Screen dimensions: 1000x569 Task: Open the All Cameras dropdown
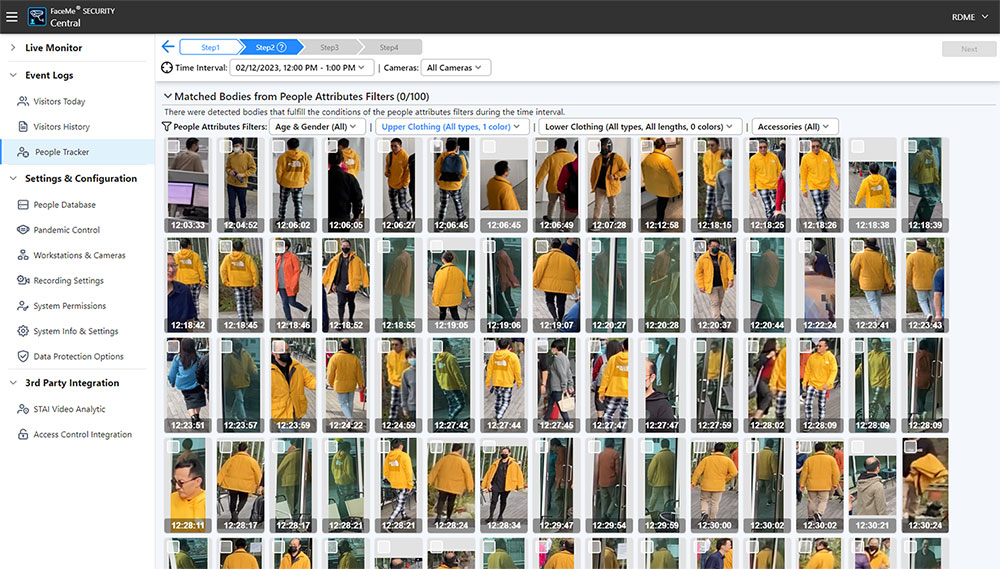[454, 68]
